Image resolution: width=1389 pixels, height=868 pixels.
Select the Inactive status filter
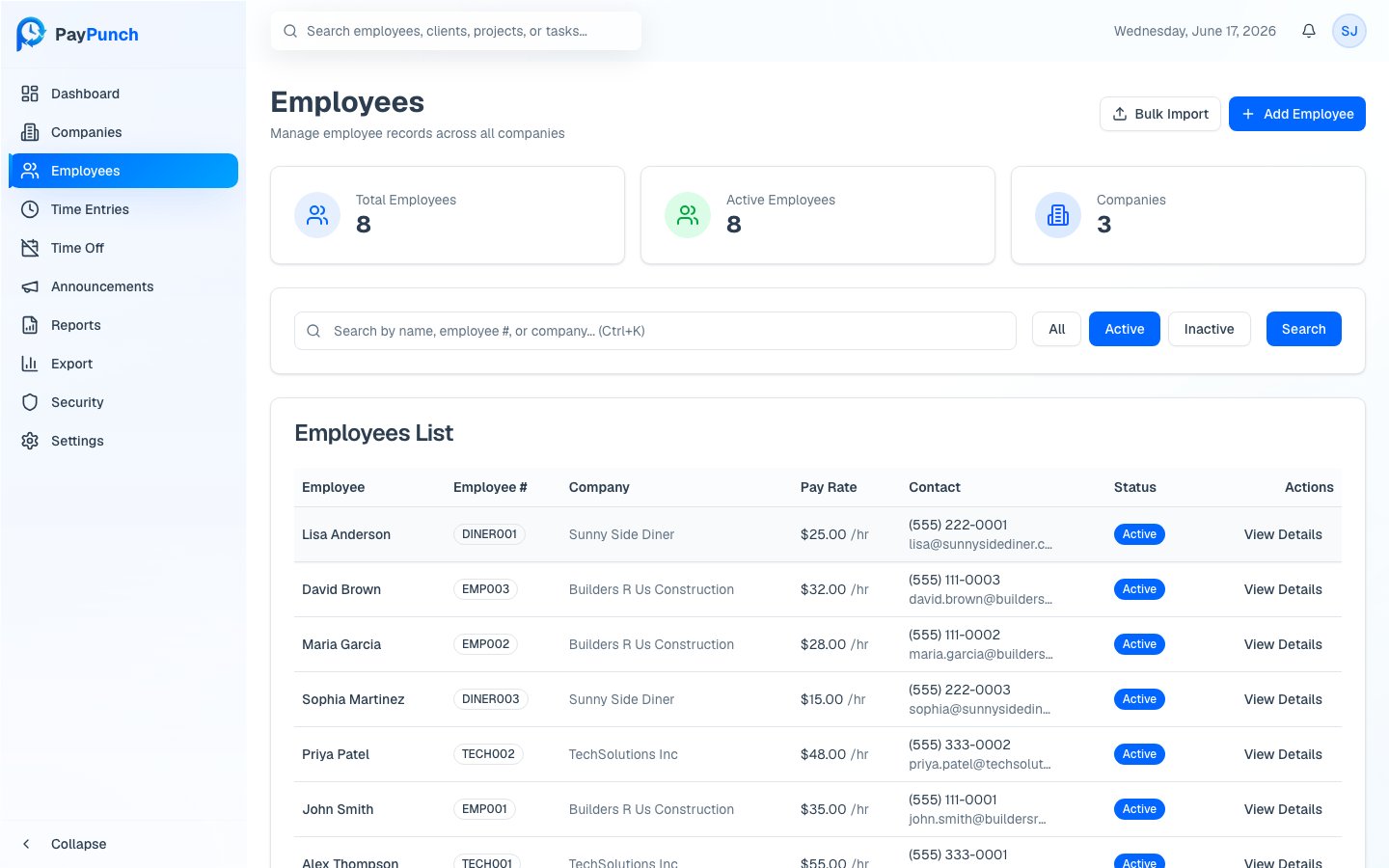coord(1210,329)
